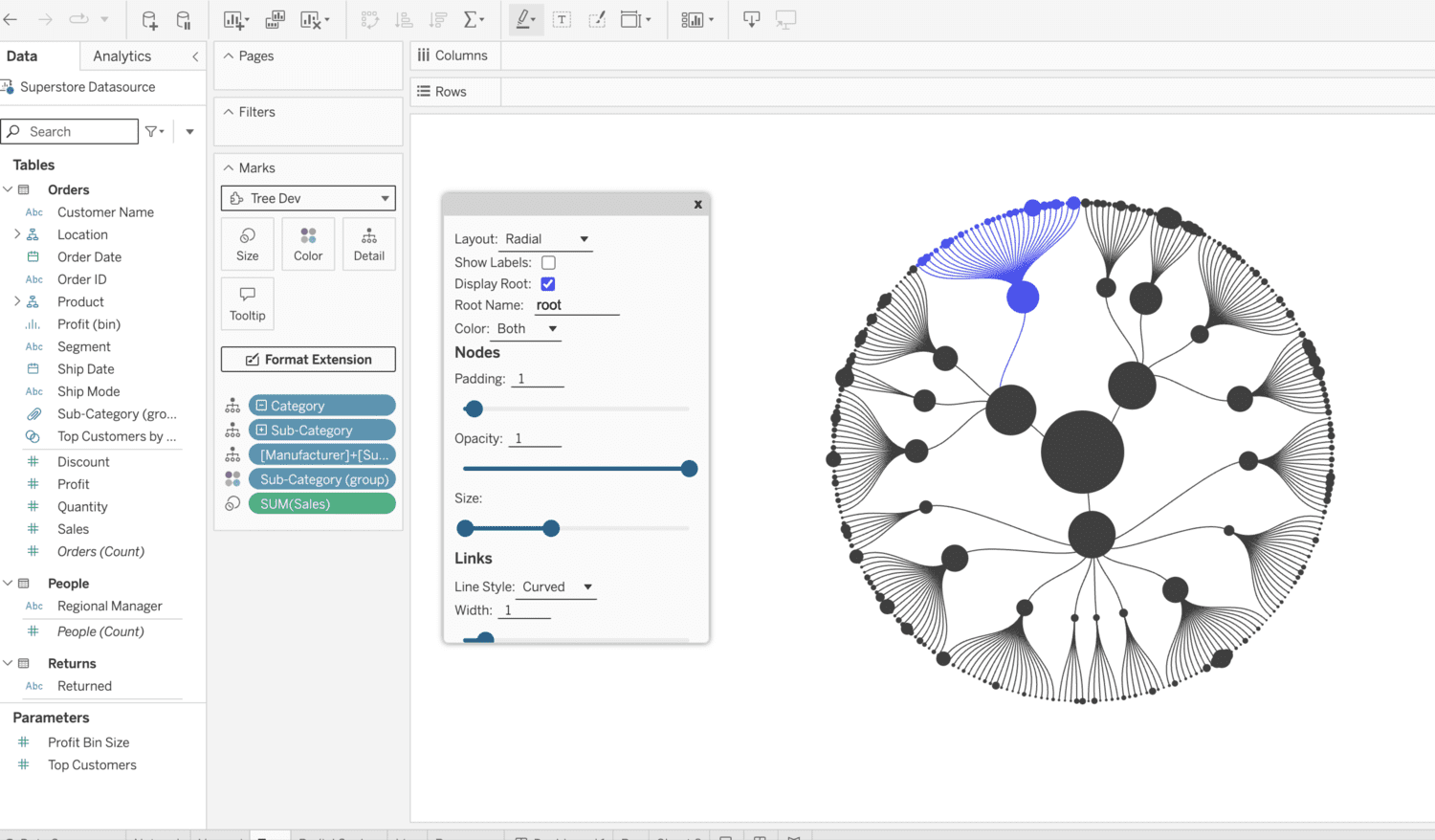Screen dimensions: 1435x840
Task: Open the Totals (Σ) icon in the toolbar
Action: pyautogui.click(x=471, y=19)
